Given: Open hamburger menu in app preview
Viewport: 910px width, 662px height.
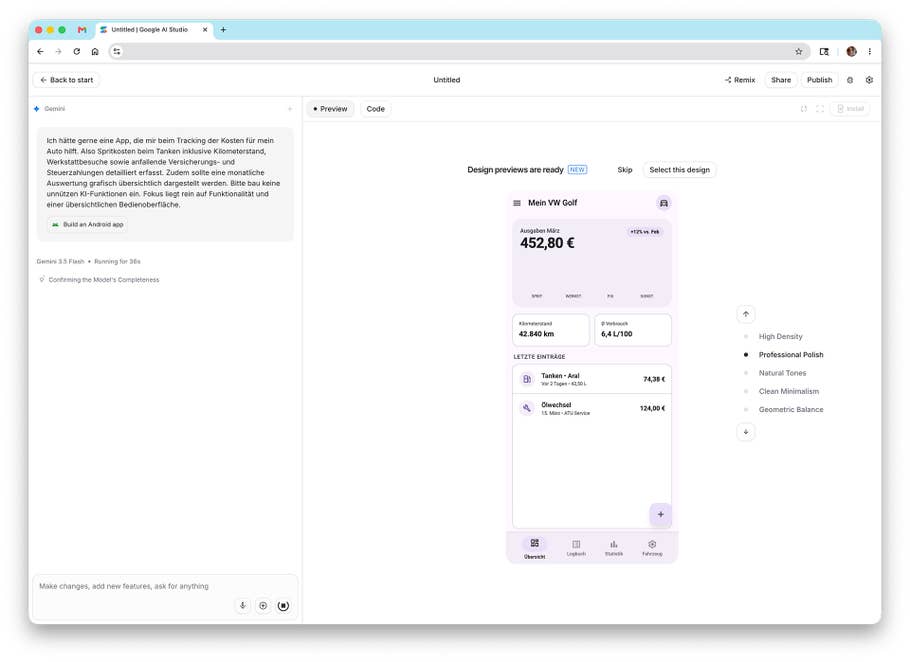Looking at the screenshot, I should click(517, 203).
